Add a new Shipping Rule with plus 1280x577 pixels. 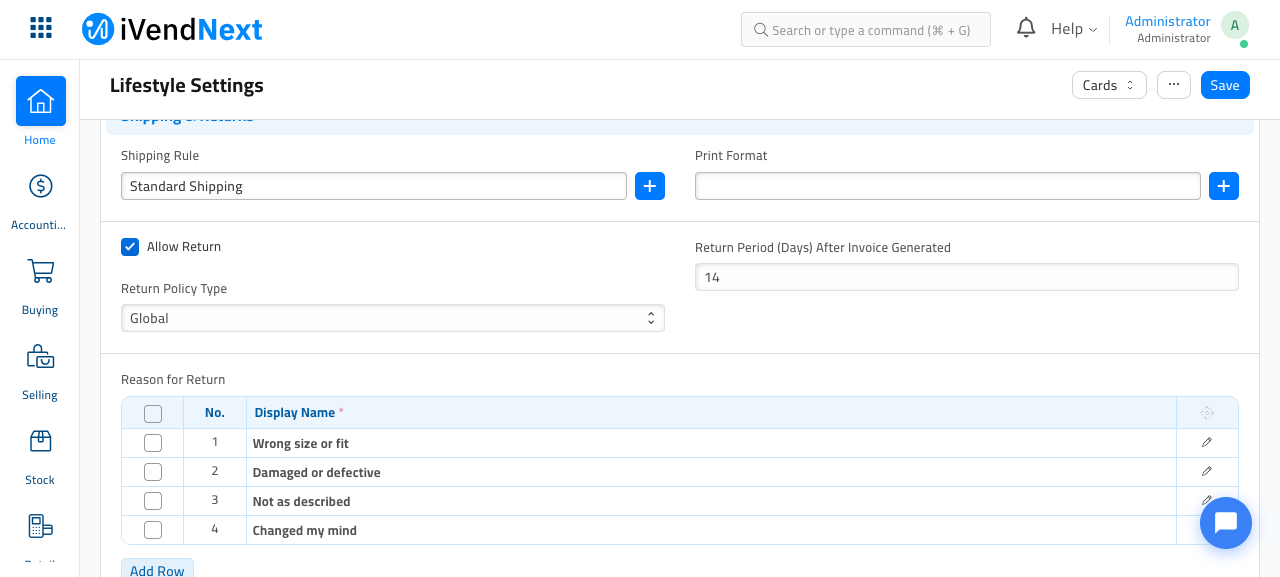[650, 186]
